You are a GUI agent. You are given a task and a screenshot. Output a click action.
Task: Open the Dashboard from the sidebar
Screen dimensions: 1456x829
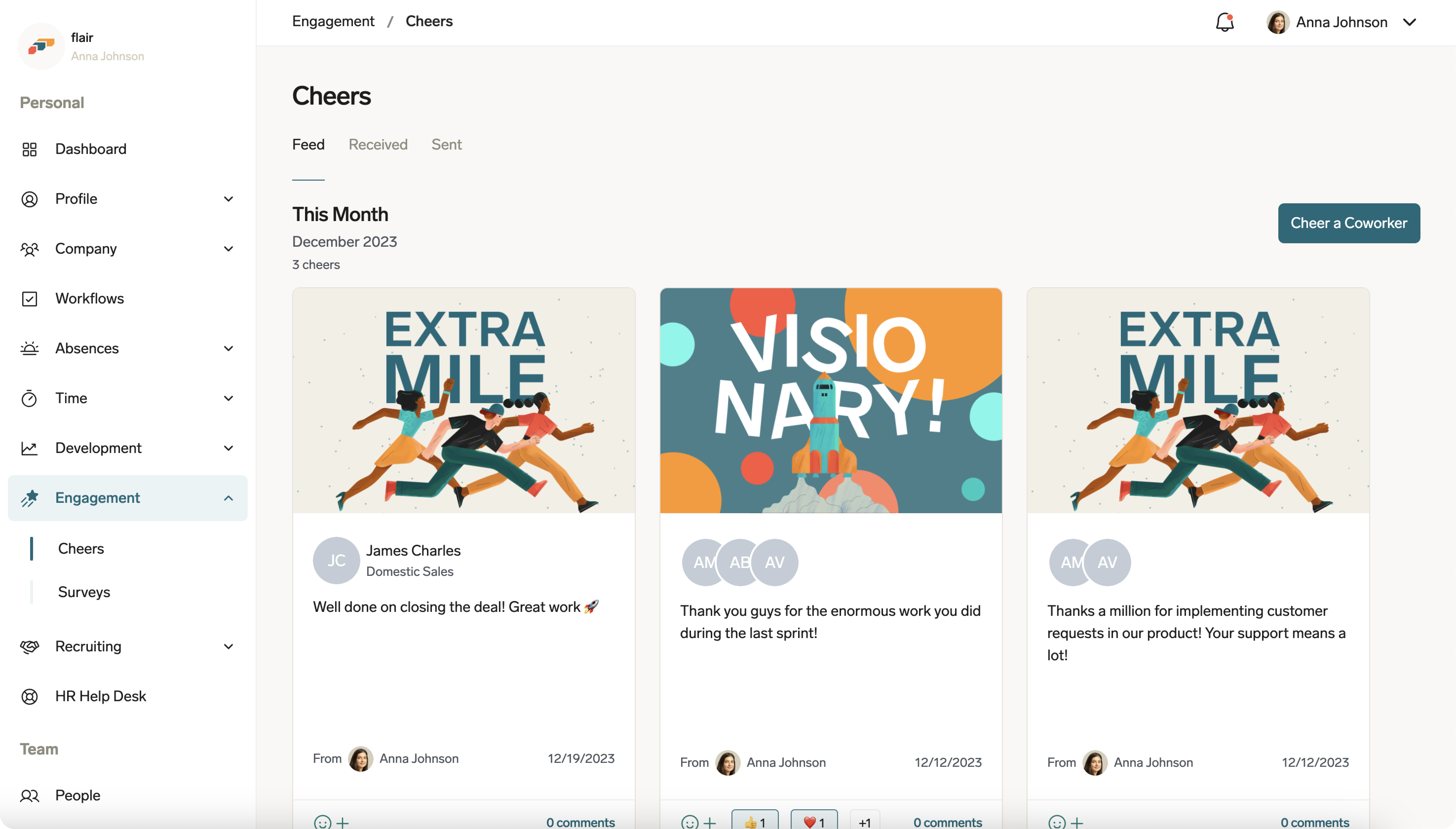(x=91, y=149)
